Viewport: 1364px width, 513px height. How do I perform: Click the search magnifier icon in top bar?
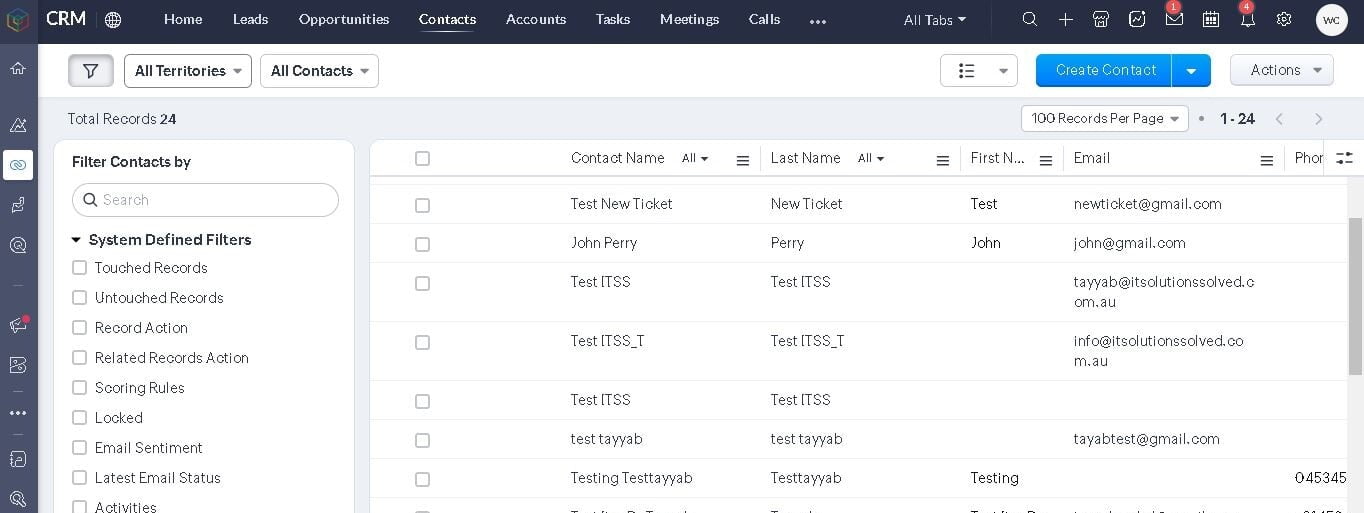click(1029, 19)
